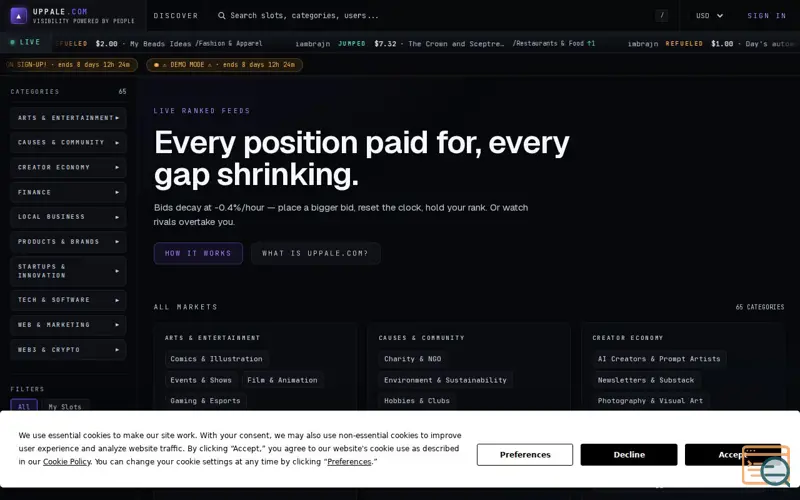Click the green LIVE indicator
Viewport: 800px width, 500px height.
[25, 42]
